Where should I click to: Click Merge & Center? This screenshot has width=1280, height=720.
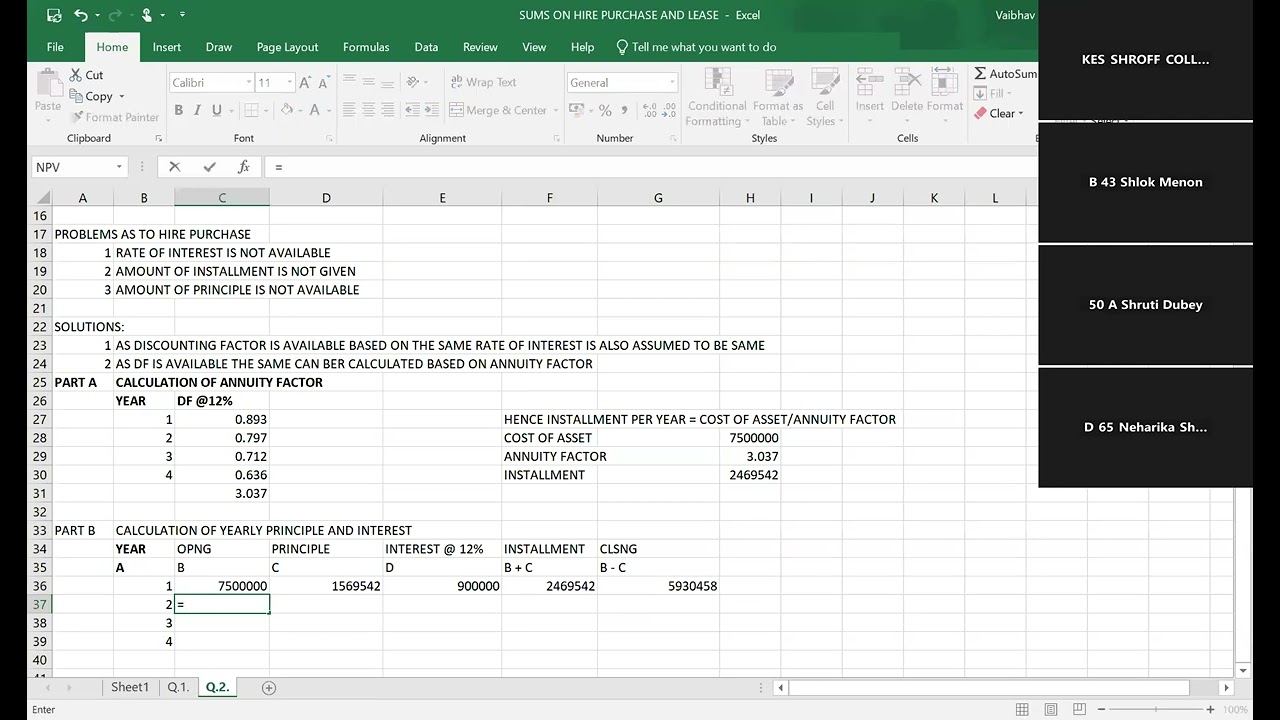click(498, 110)
